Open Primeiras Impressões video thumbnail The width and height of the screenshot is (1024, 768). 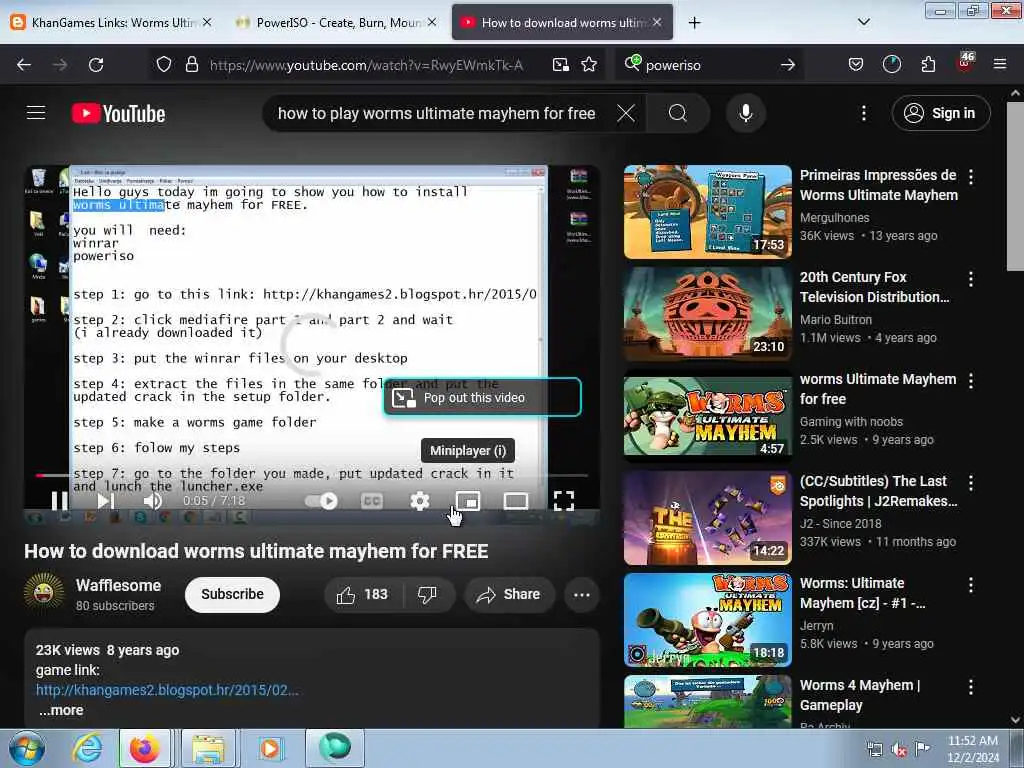pos(707,212)
